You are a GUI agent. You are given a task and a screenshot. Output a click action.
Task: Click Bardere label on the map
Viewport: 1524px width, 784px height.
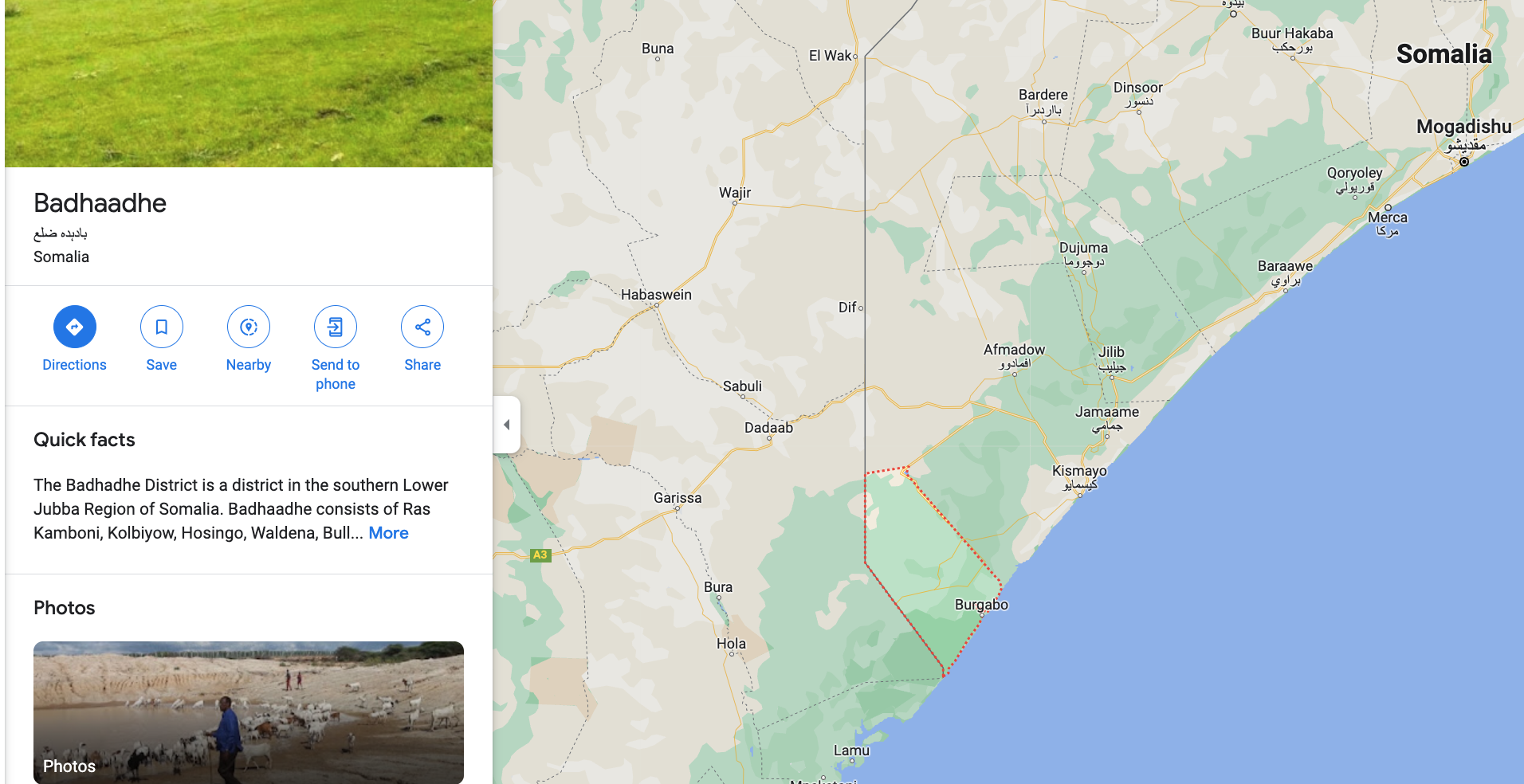click(1043, 95)
